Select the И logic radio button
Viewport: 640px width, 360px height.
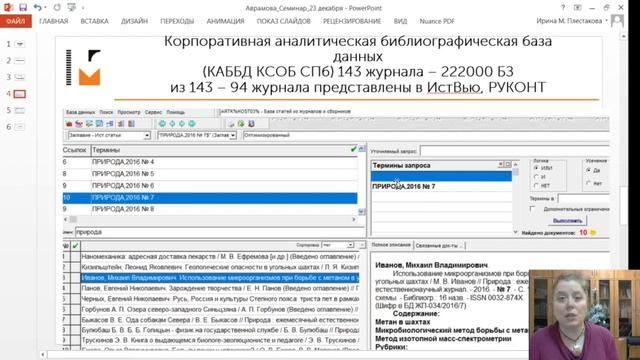pos(536,177)
